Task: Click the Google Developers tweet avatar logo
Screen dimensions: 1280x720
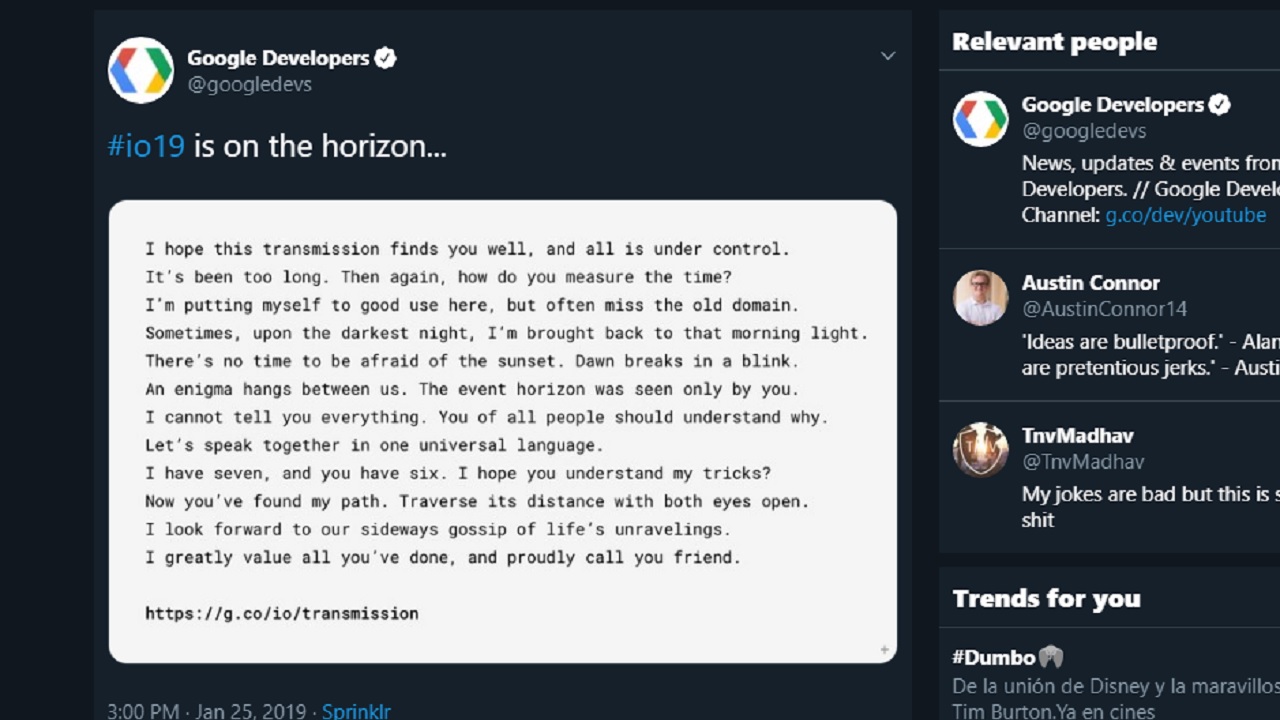Action: click(x=141, y=70)
